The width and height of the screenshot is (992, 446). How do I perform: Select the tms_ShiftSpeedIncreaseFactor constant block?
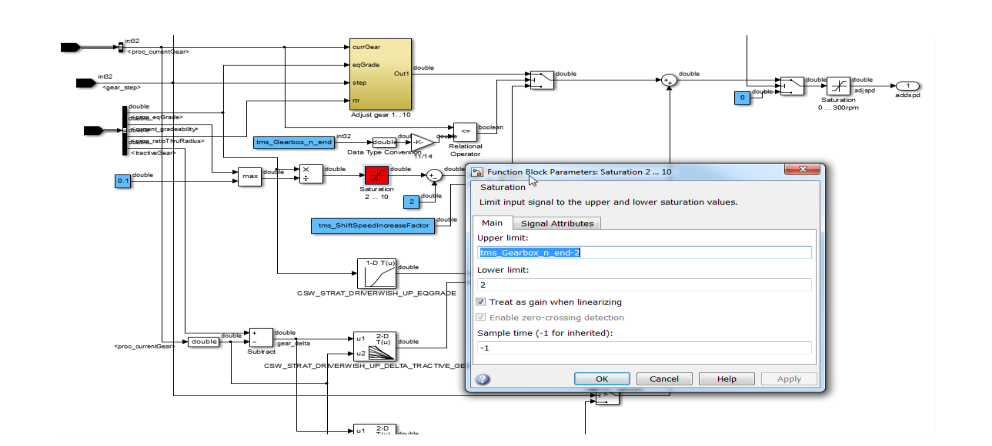[x=373, y=226]
